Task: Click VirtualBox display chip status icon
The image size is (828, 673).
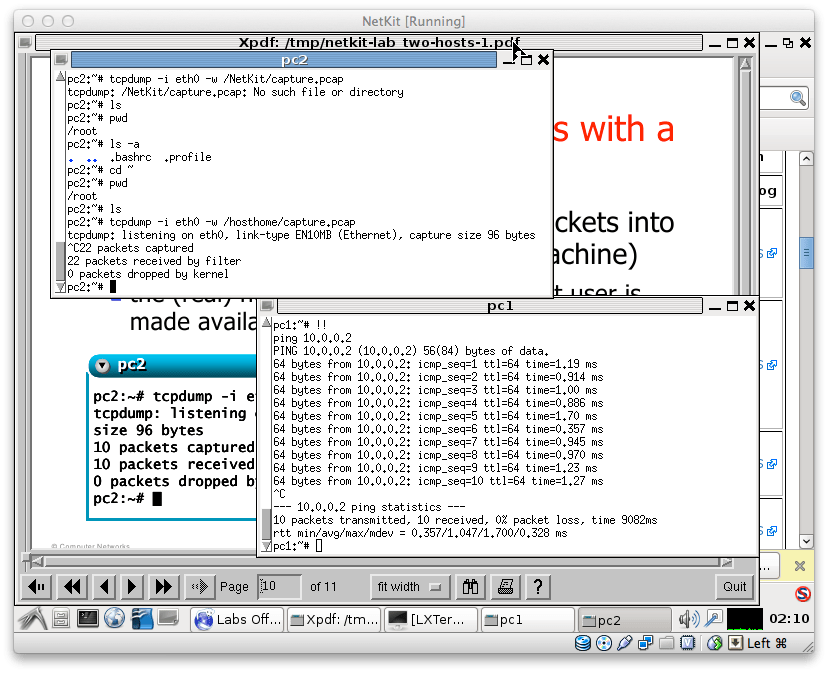Action: point(687,643)
